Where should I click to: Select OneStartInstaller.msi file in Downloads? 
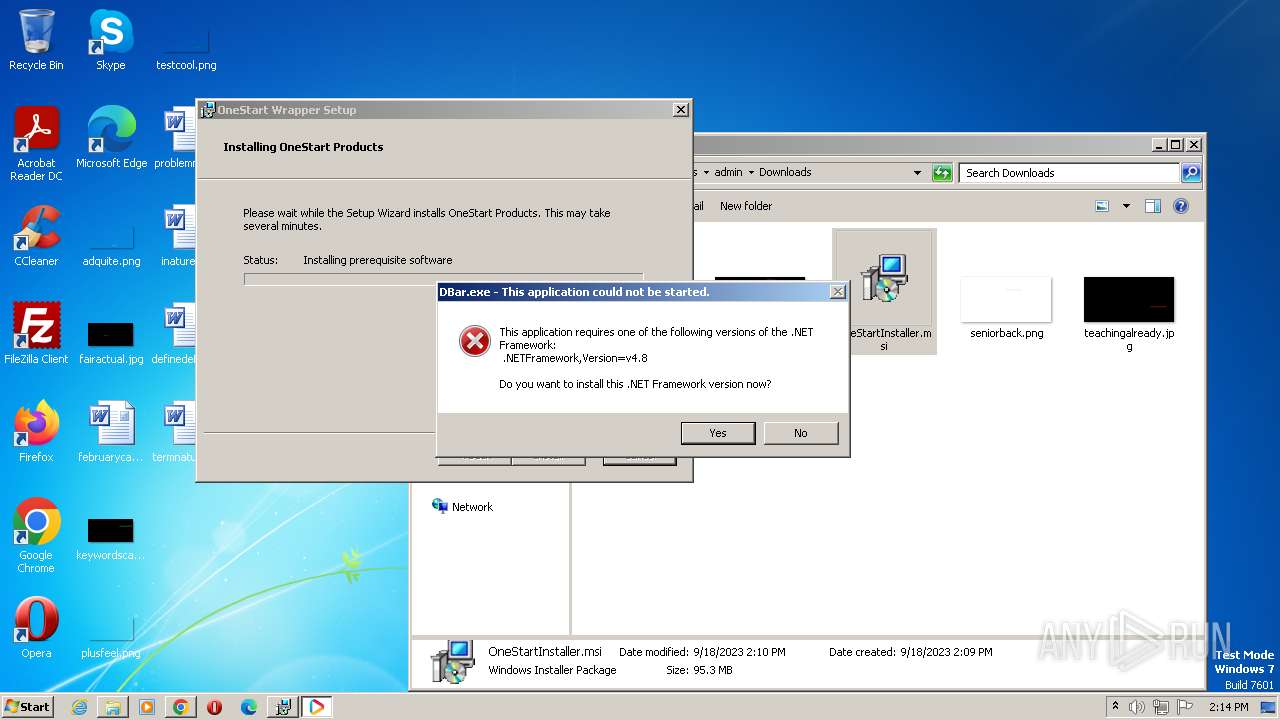tap(887, 290)
